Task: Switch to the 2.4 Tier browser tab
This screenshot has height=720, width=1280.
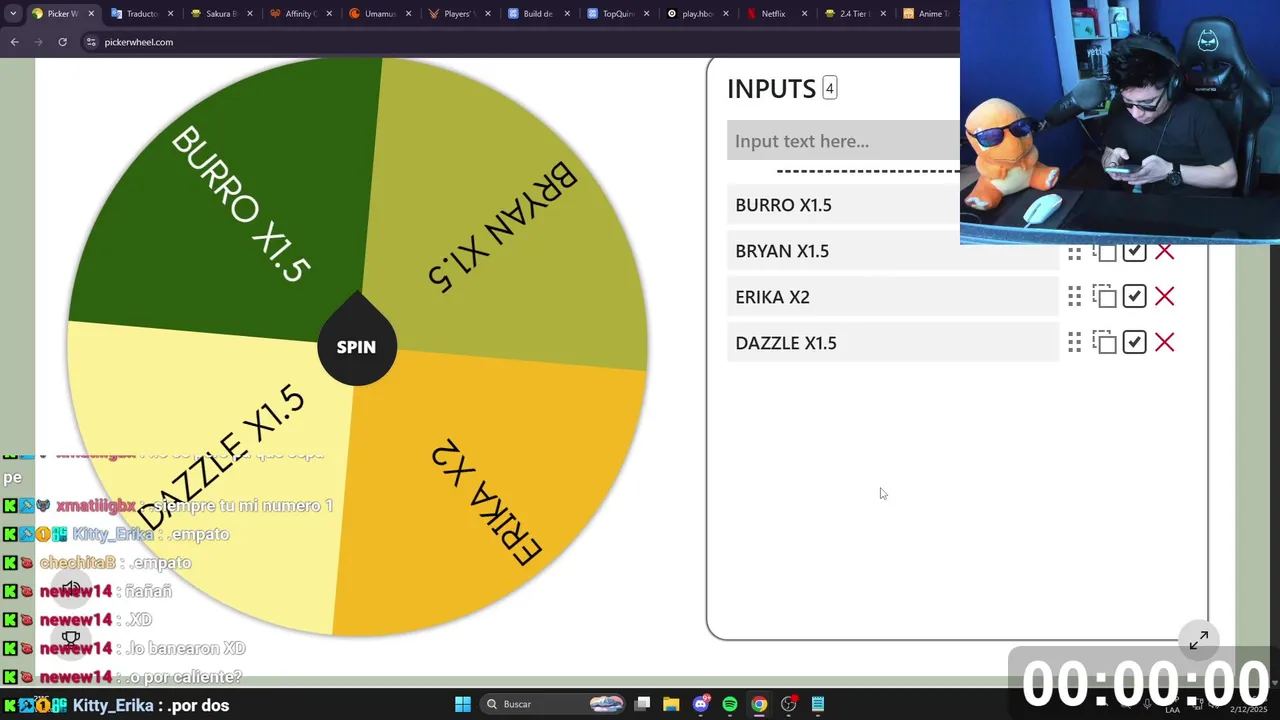Action: [853, 14]
